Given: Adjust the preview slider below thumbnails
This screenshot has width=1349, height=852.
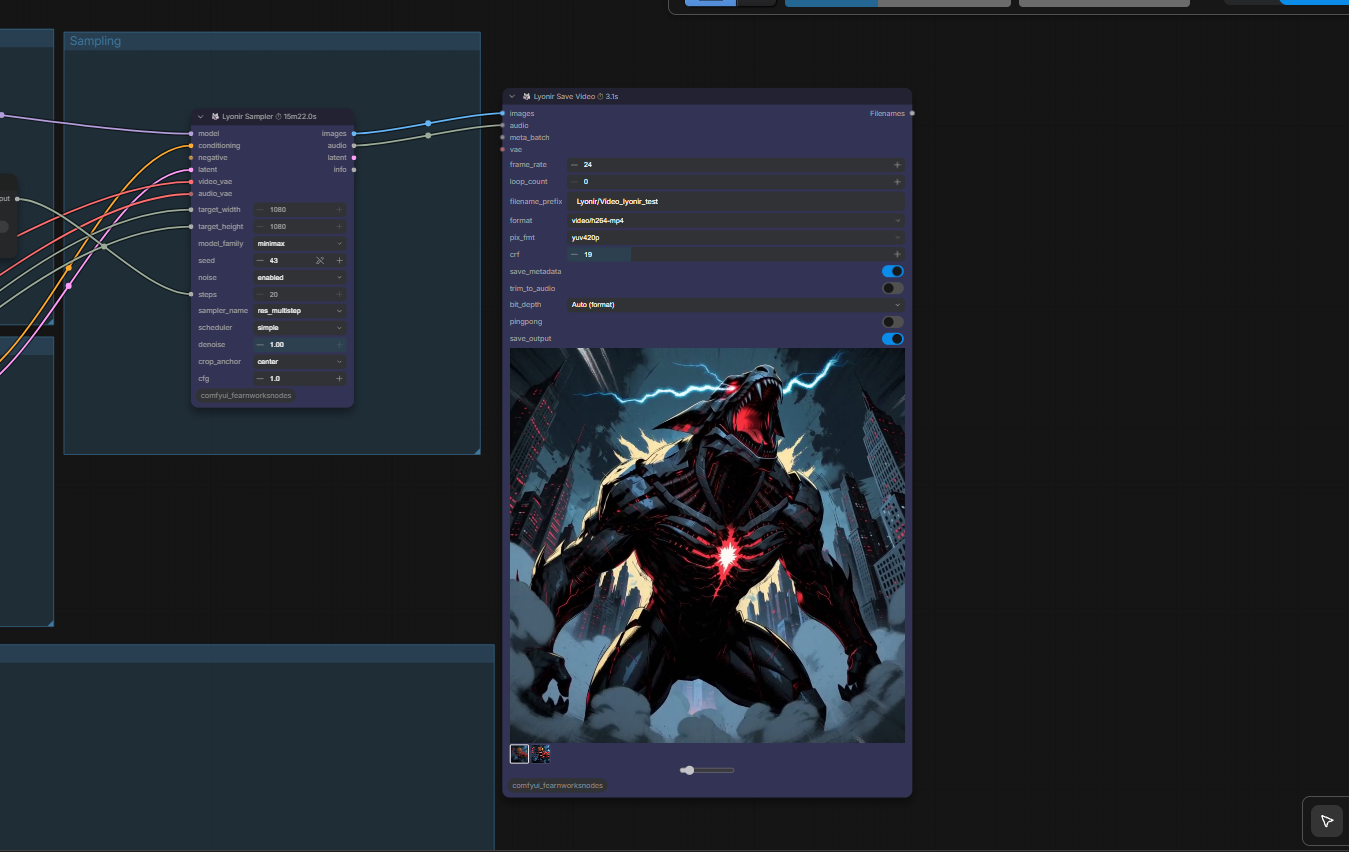Looking at the screenshot, I should (707, 770).
